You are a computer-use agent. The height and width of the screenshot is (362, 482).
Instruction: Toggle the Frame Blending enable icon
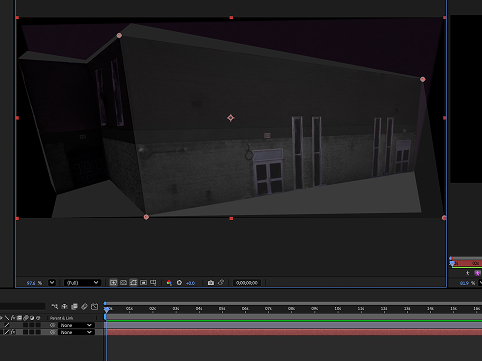(x=74, y=306)
